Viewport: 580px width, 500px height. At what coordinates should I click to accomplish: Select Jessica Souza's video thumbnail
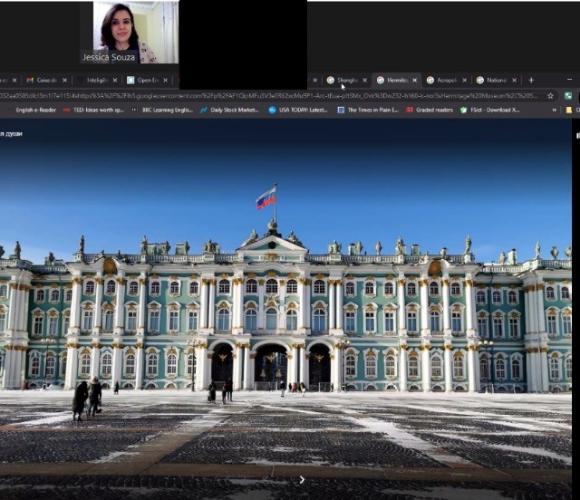tap(135, 32)
